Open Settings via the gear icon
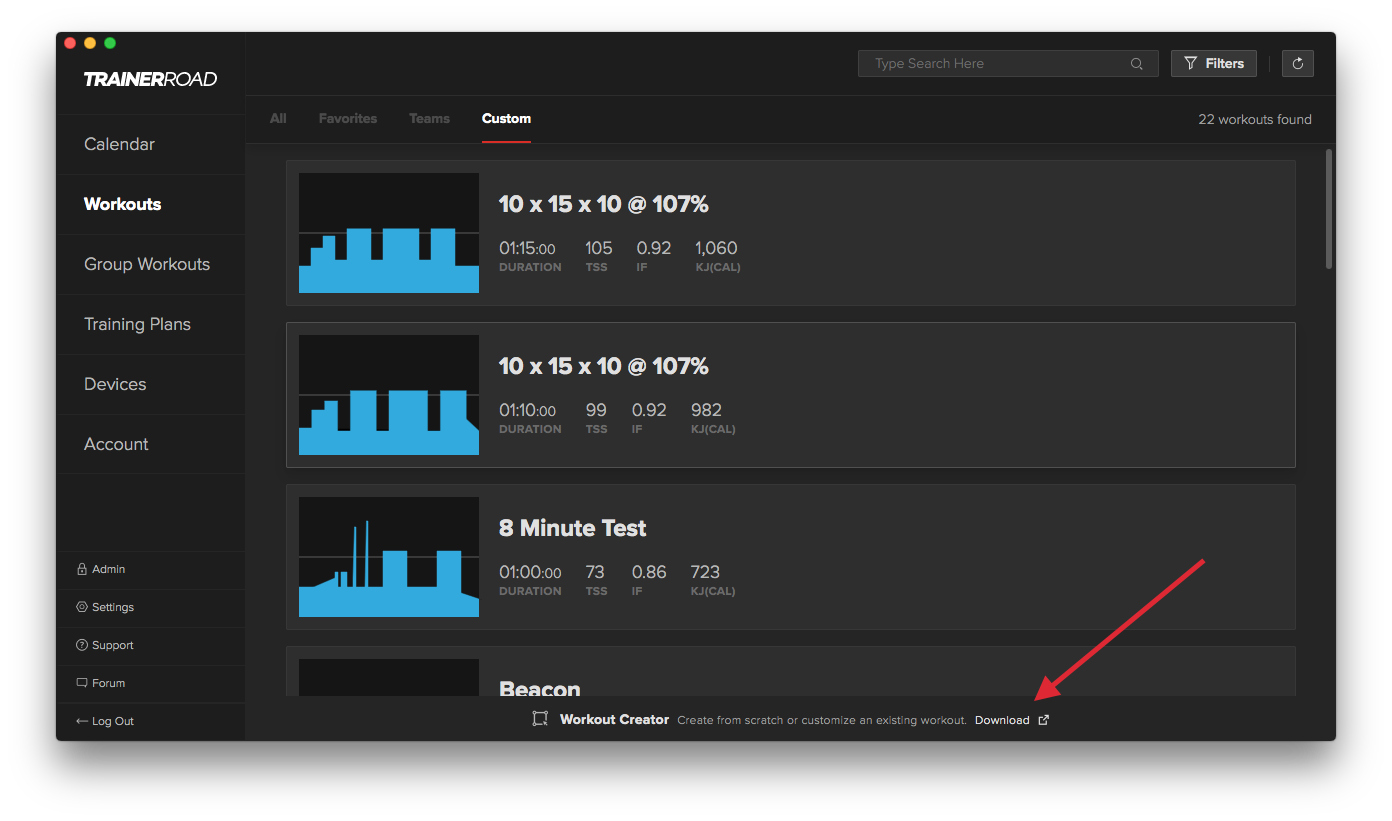The image size is (1392, 821). pyautogui.click(x=82, y=607)
